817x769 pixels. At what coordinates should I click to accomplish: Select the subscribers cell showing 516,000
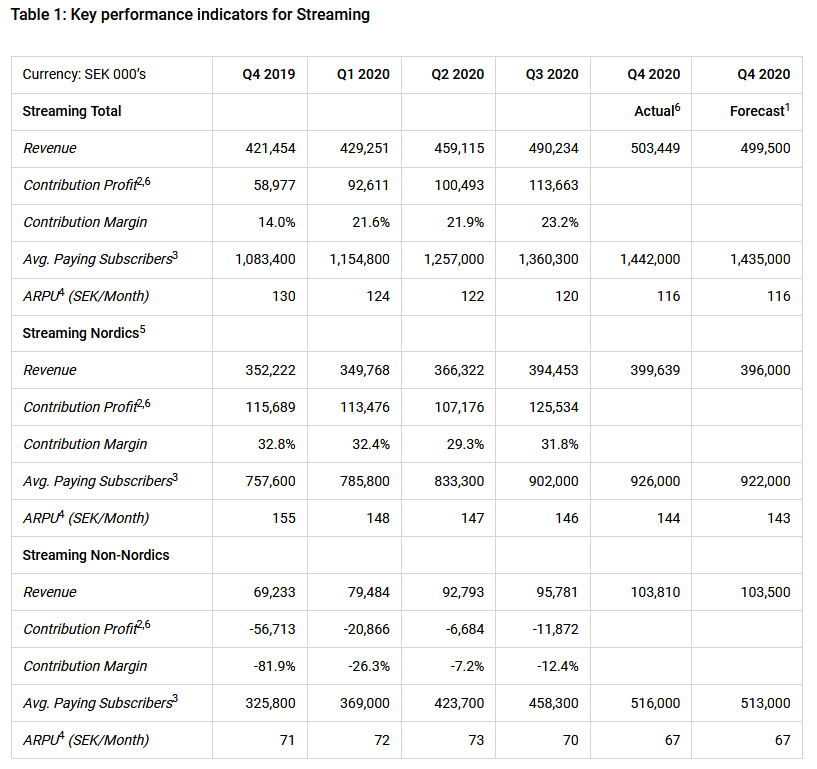point(654,703)
